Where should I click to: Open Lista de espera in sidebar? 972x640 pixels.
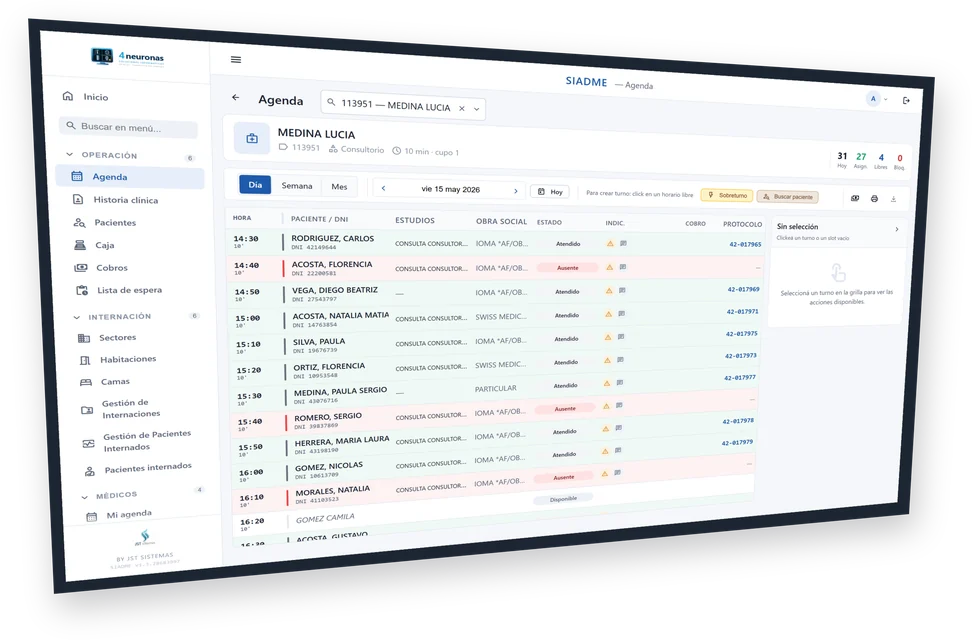[x=129, y=290]
